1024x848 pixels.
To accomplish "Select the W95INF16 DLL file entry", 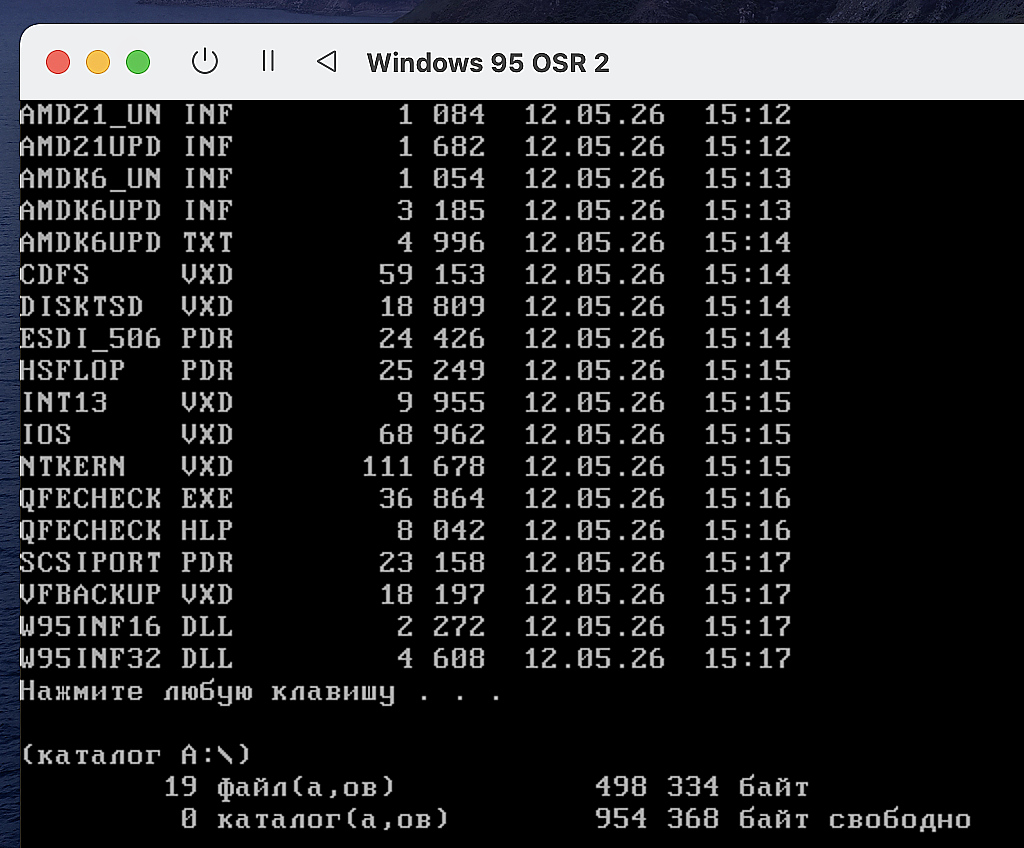I will tap(406, 627).
